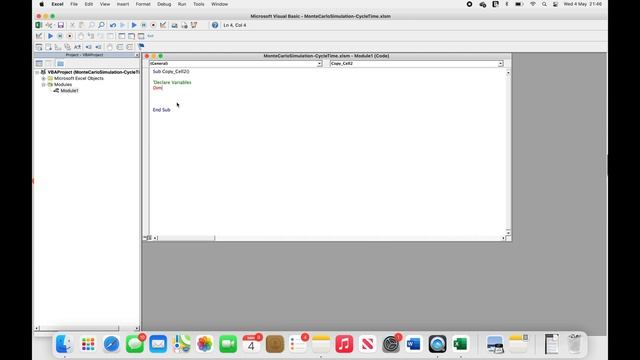Click the Comment Block icon on the Edit toolbar
This screenshot has height=360, width=640.
[120, 47]
